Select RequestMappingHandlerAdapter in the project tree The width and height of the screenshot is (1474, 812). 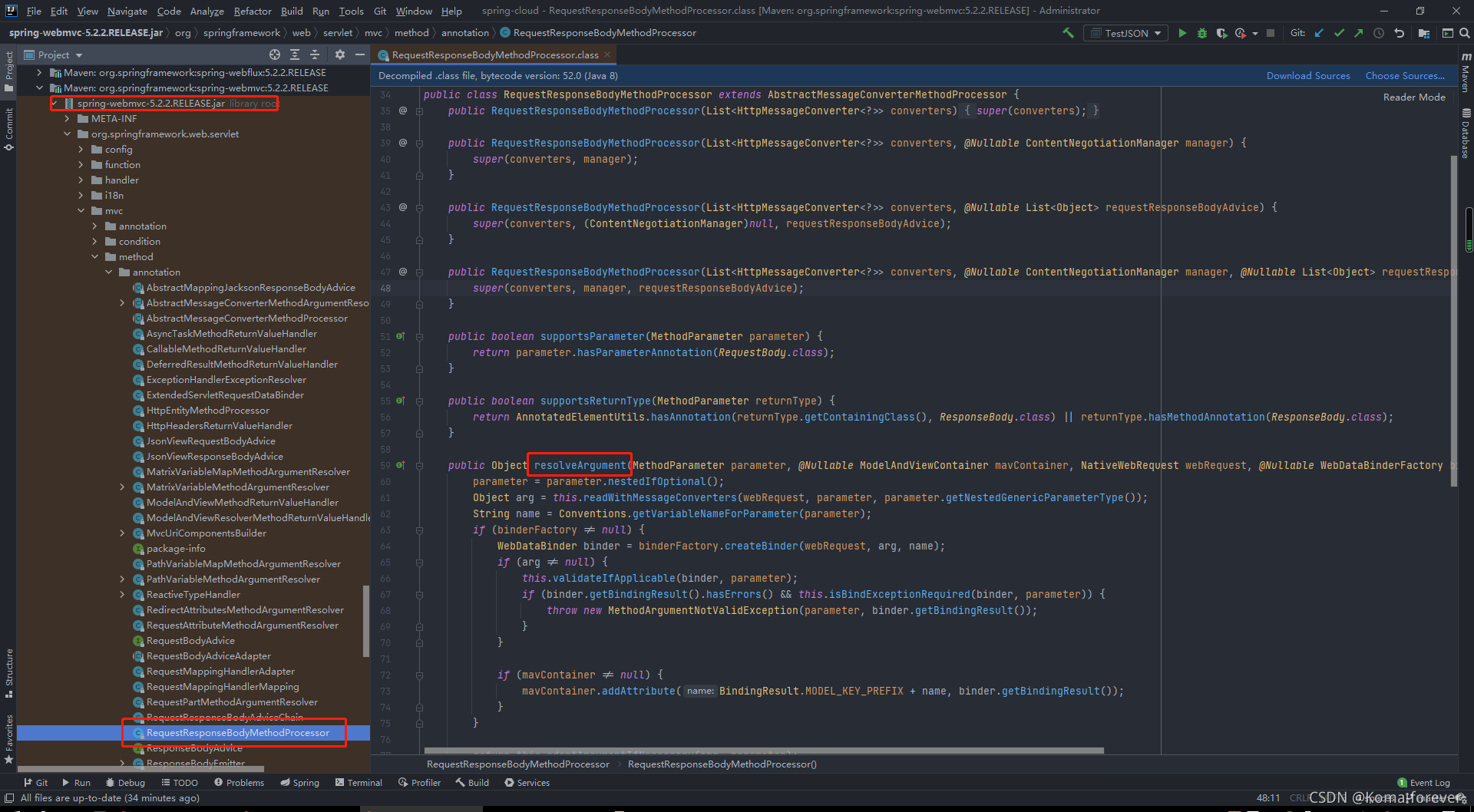[220, 672]
